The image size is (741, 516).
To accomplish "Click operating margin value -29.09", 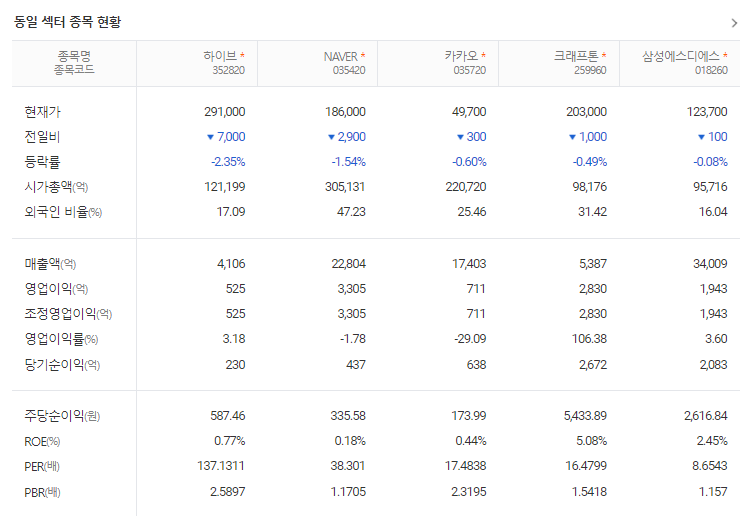I will point(470,339).
